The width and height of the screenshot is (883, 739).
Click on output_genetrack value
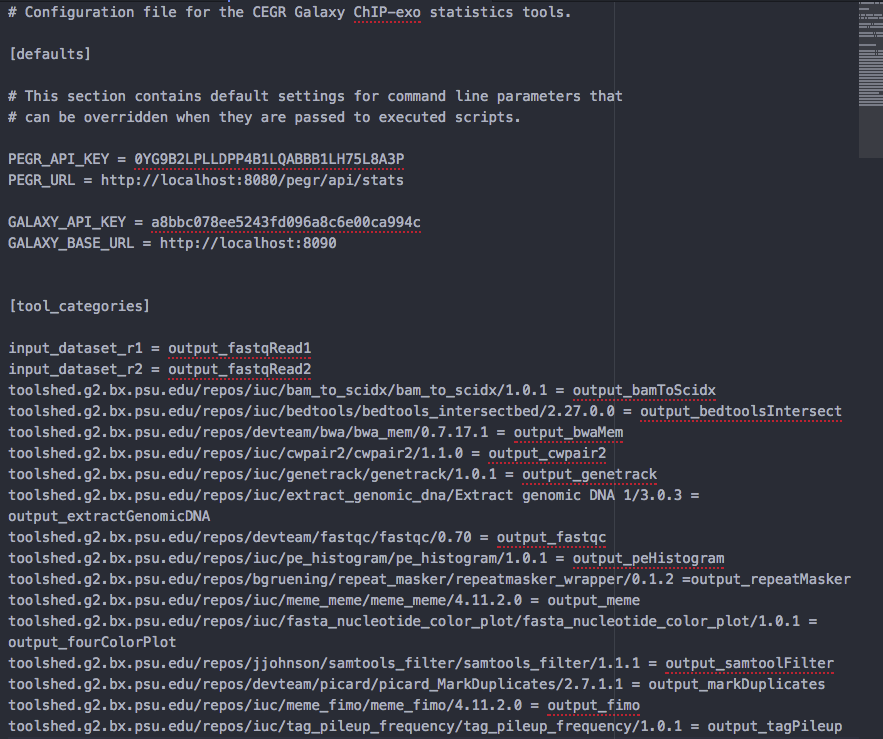click(x=589, y=474)
